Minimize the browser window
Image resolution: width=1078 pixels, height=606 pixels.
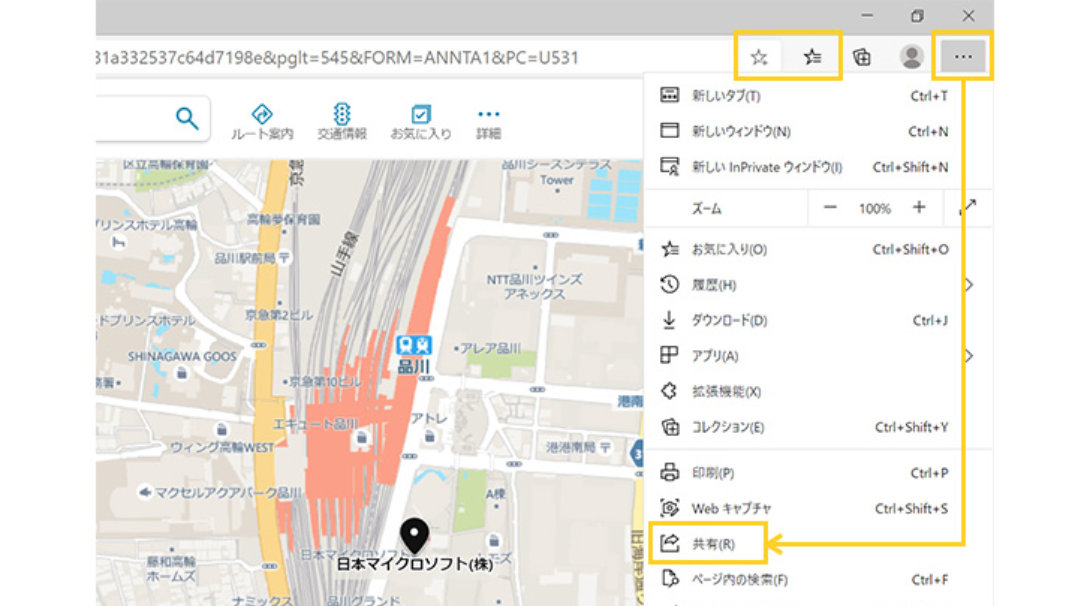[868, 15]
